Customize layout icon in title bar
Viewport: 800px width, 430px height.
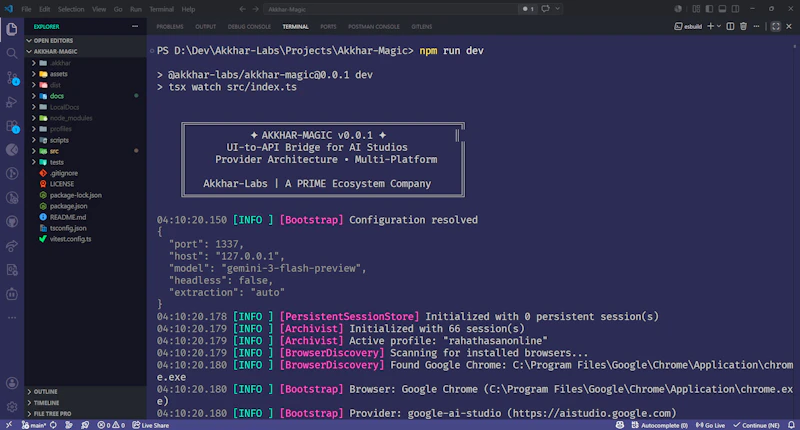pyautogui.click(x=696, y=9)
